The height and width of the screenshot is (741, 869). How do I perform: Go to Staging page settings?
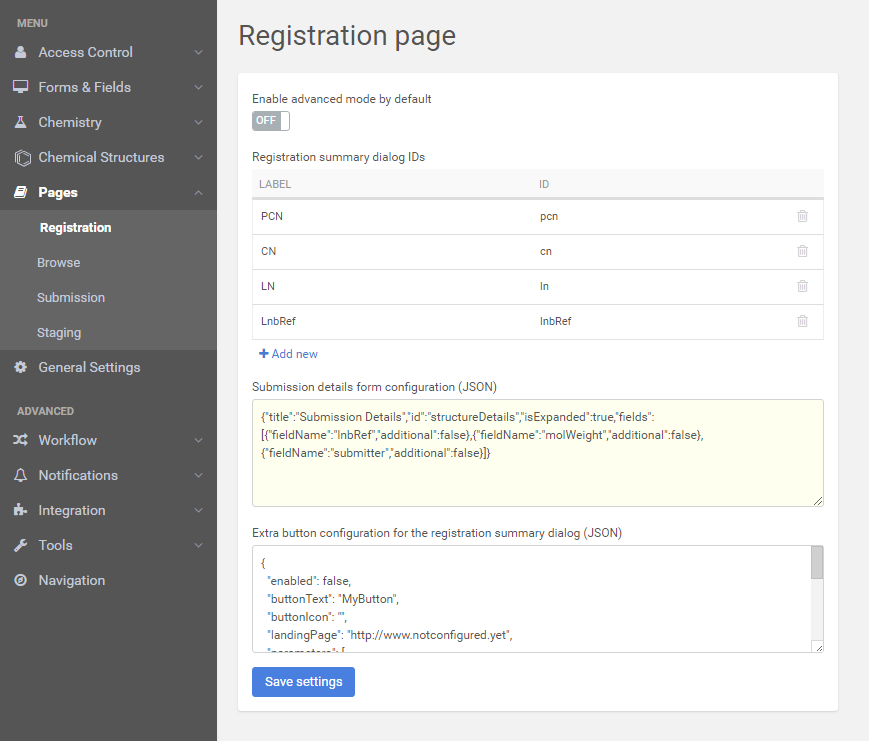coord(59,332)
